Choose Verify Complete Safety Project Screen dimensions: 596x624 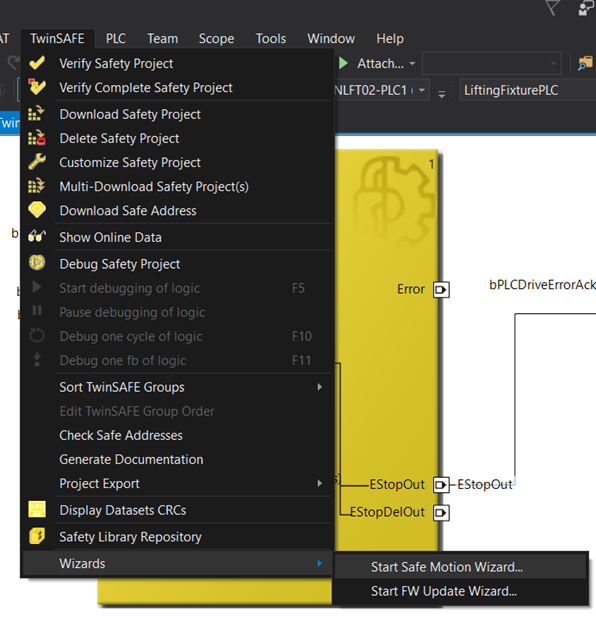(177, 88)
